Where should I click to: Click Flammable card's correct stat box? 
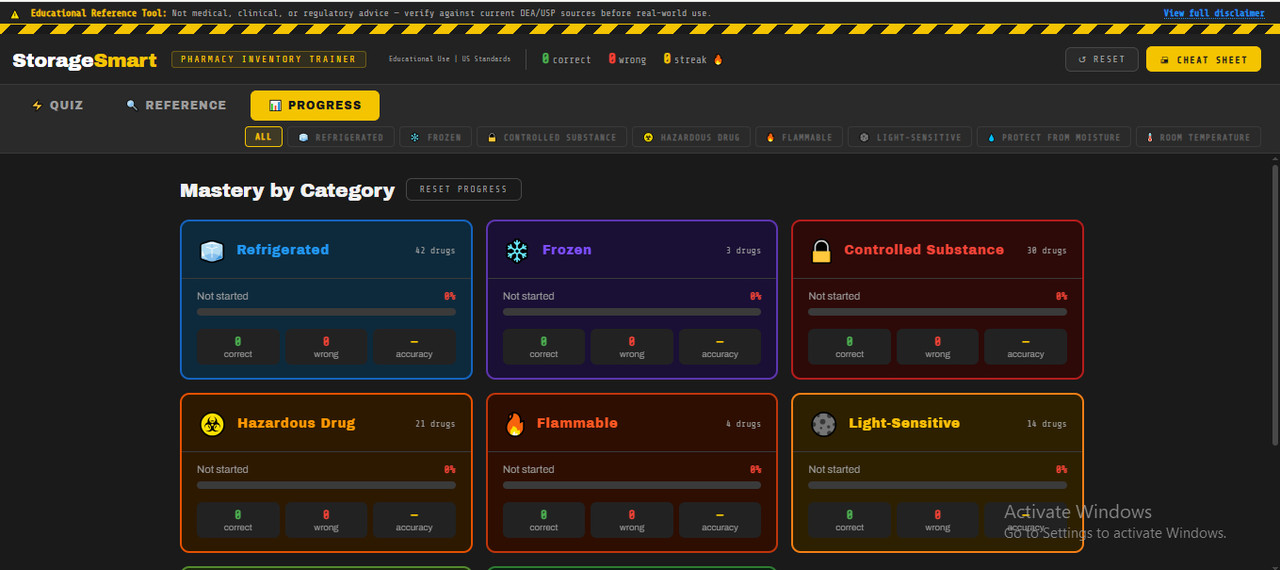pos(544,520)
